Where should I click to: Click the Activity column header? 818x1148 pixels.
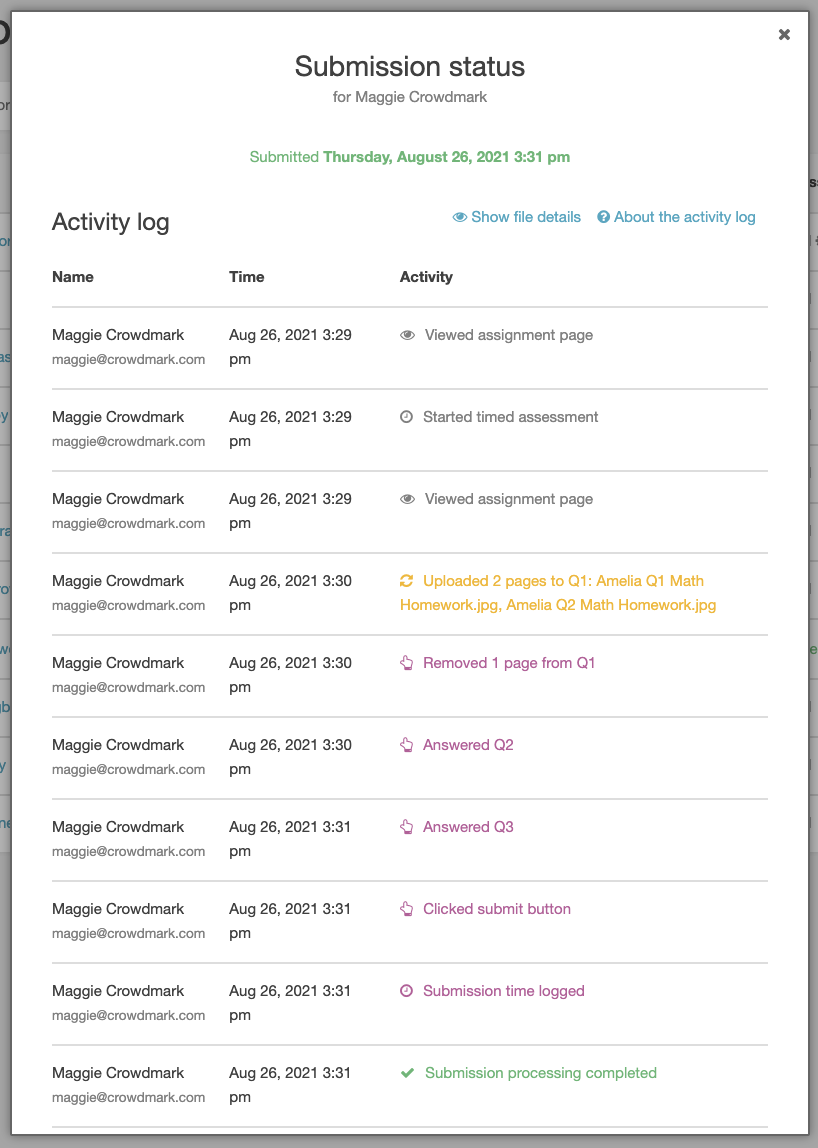pyautogui.click(x=426, y=277)
